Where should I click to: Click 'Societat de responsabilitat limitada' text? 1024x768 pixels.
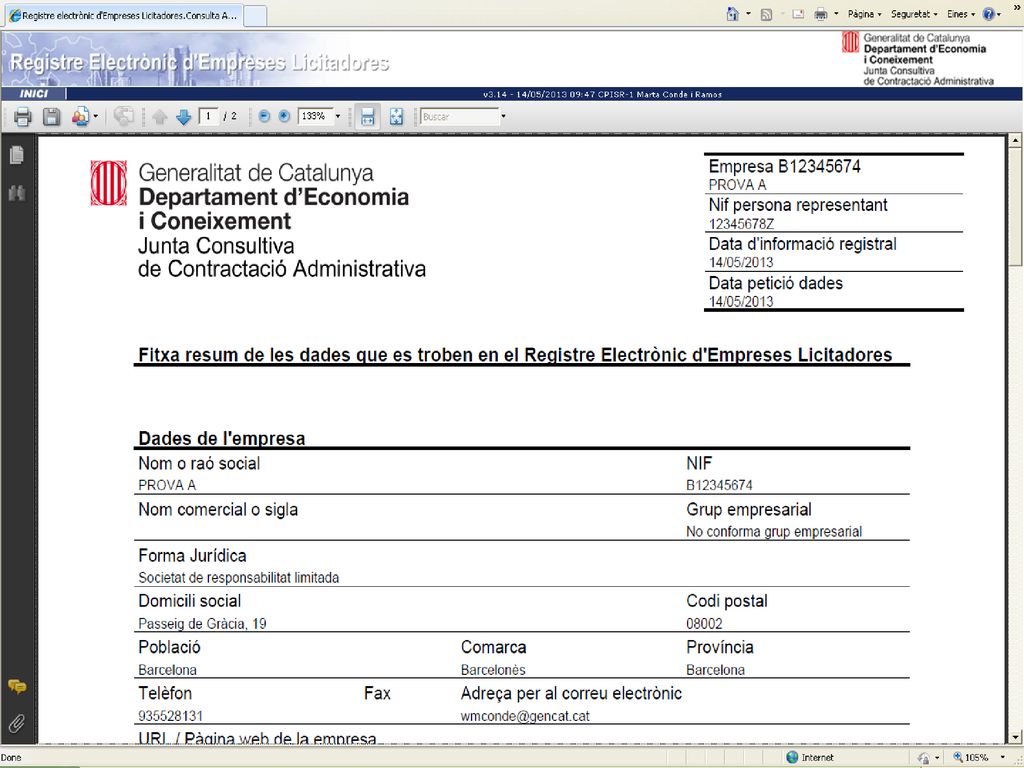click(238, 578)
